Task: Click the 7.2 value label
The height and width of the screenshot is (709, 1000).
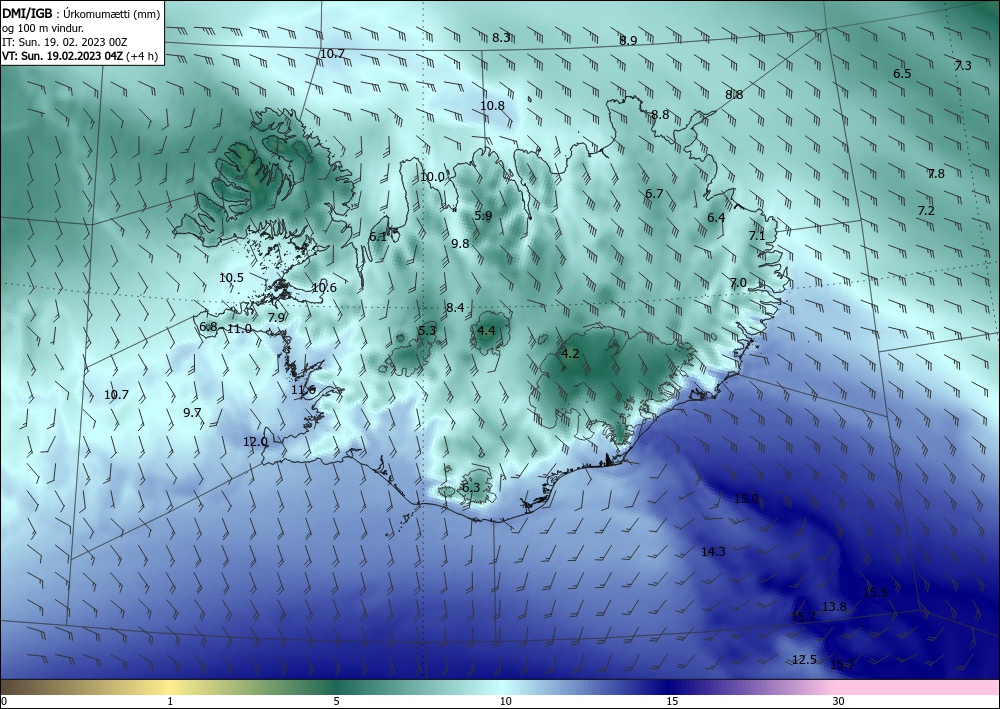Action: (x=926, y=210)
